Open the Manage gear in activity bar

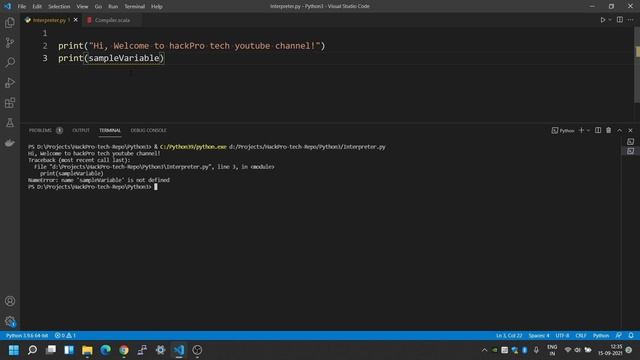pyautogui.click(x=10, y=321)
